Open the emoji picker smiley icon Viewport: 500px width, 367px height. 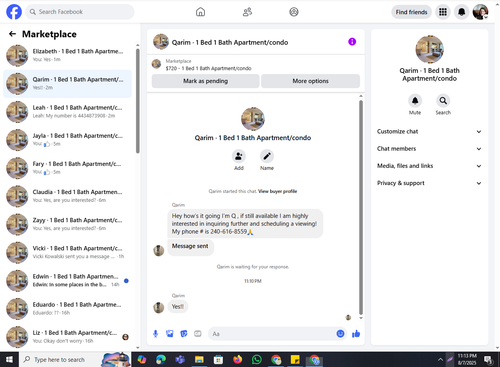340,334
